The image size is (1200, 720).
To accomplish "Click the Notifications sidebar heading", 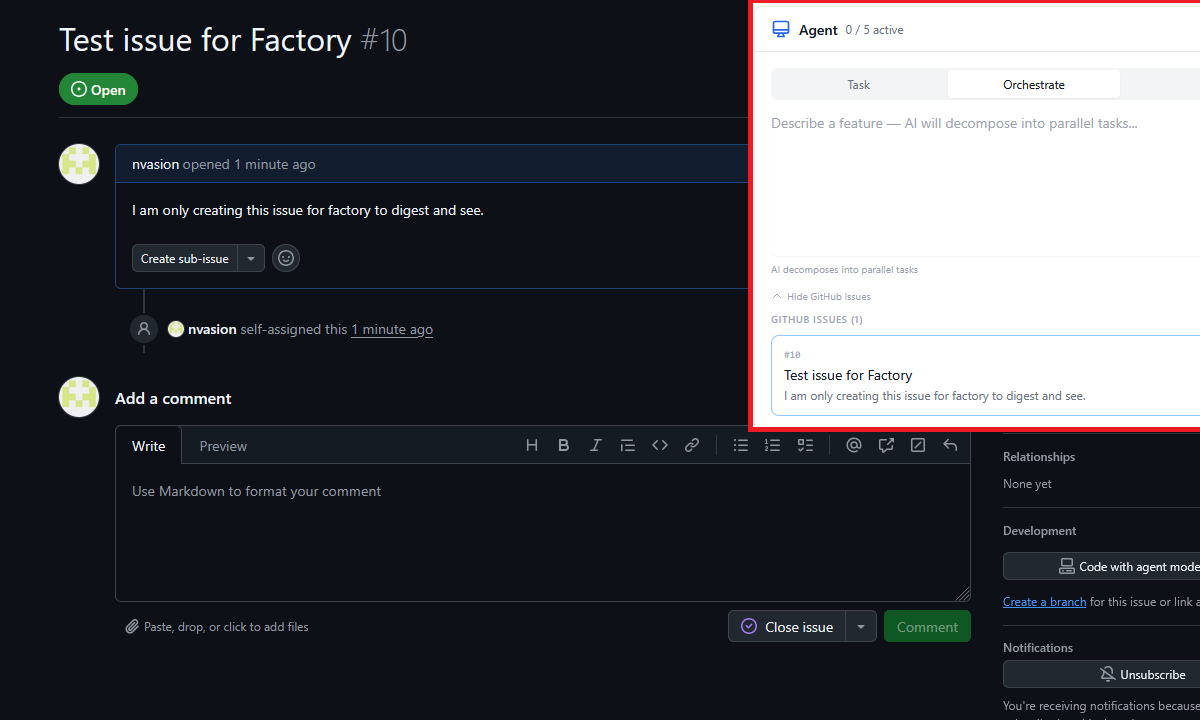I will coord(1038,647).
